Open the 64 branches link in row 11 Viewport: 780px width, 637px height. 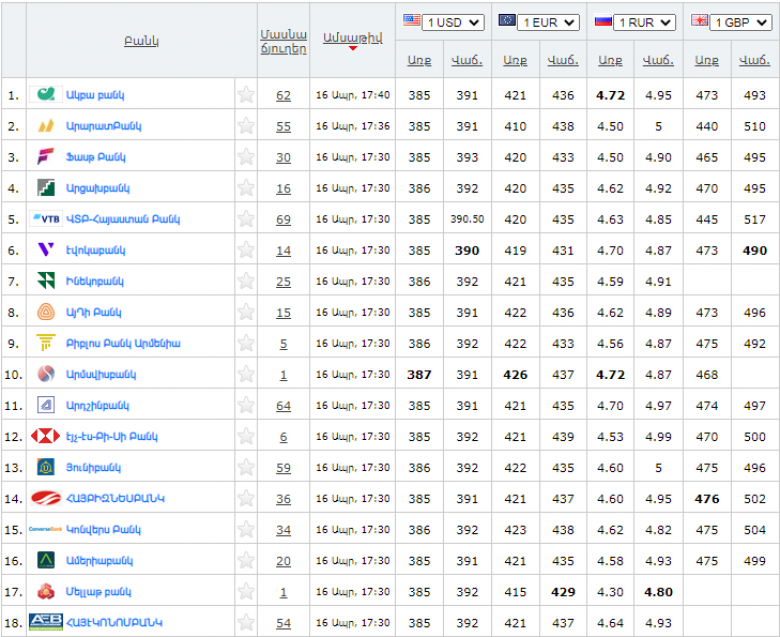pyautogui.click(x=283, y=406)
